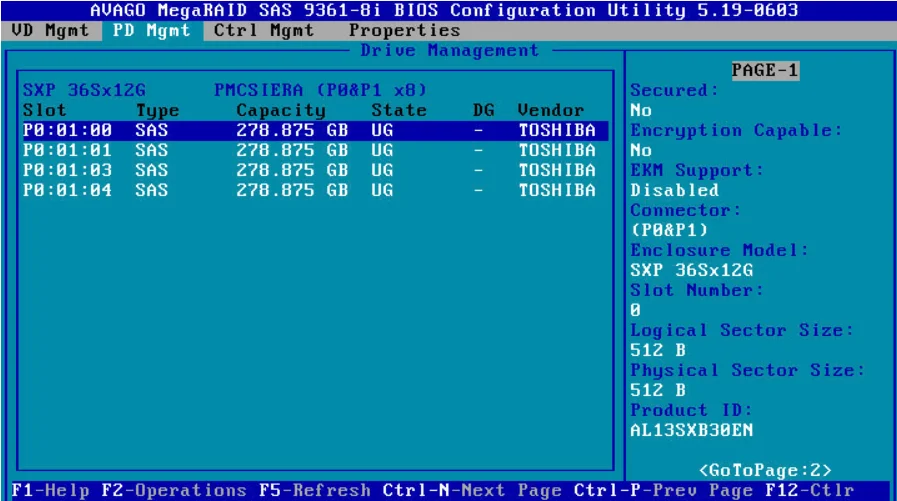Click the 278.875 GB capacity of P0:01:04
The width and height of the screenshot is (897, 501).
[x=292, y=190]
